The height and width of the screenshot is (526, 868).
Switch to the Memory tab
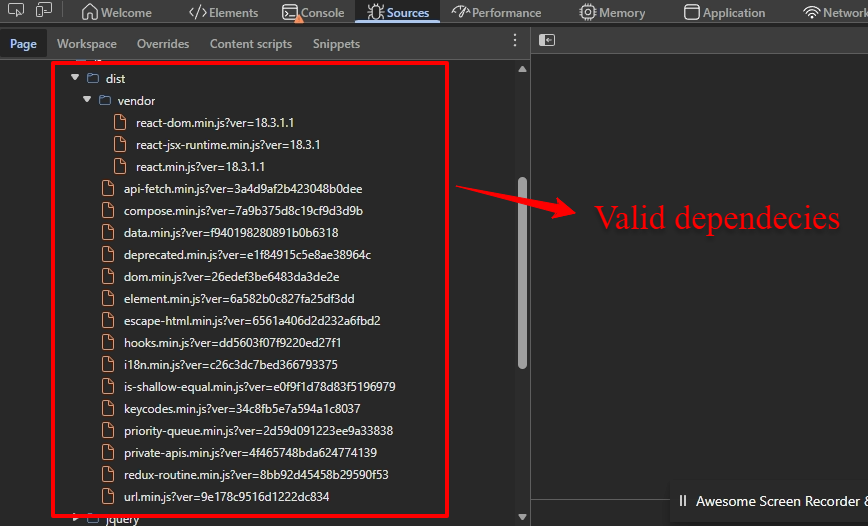coord(612,12)
